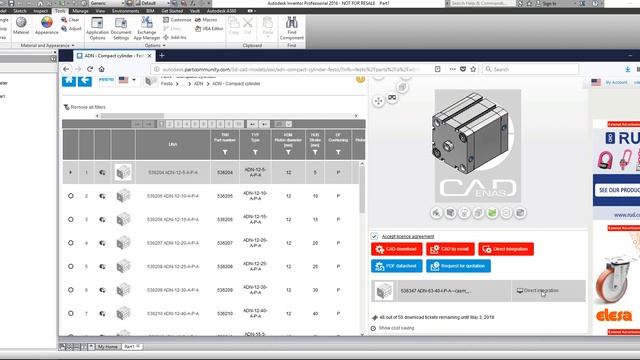Click the Clear appearance tool

click(x=70, y=20)
